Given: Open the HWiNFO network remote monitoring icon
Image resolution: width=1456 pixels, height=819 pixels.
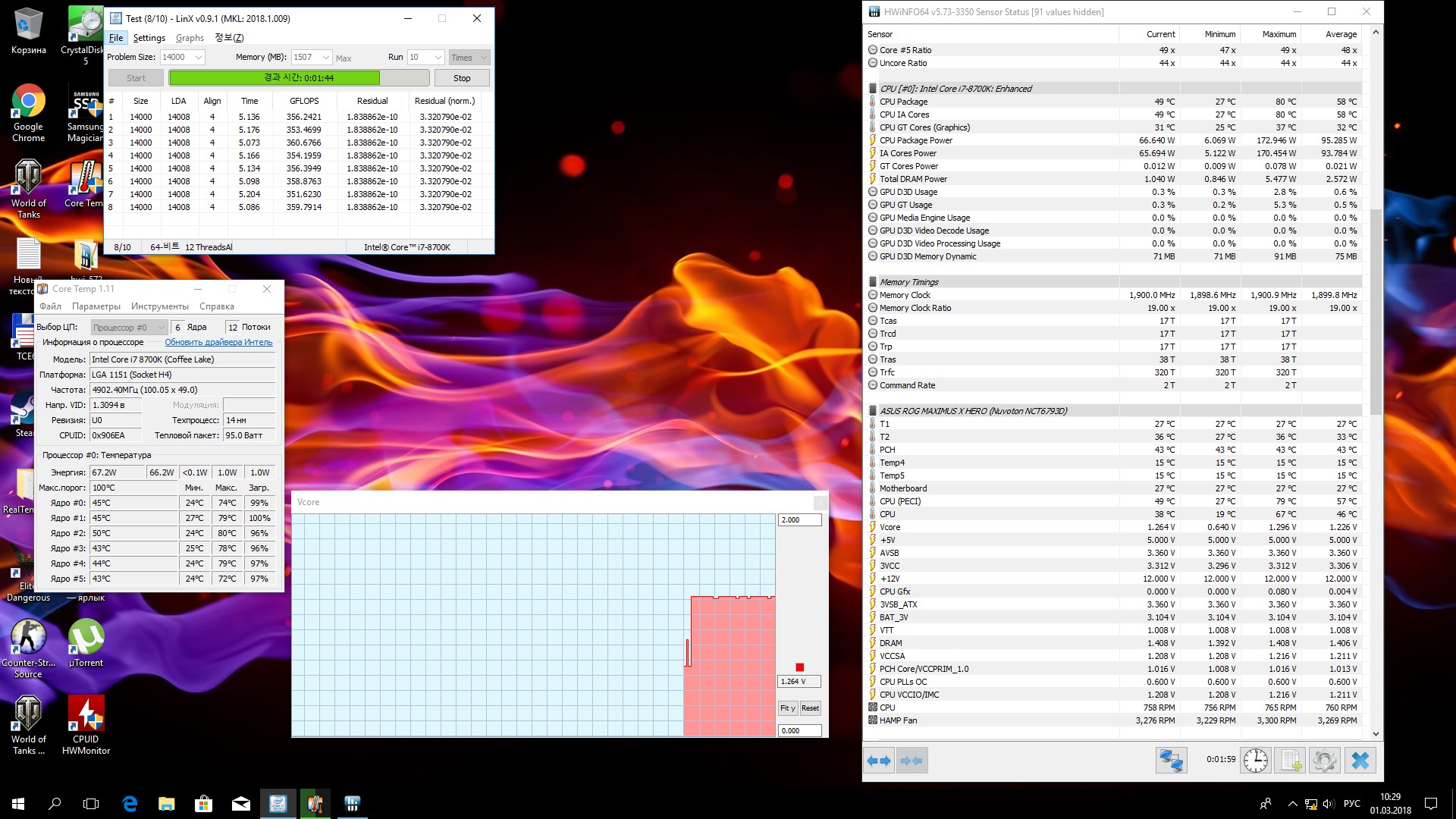Looking at the screenshot, I should tap(1171, 761).
